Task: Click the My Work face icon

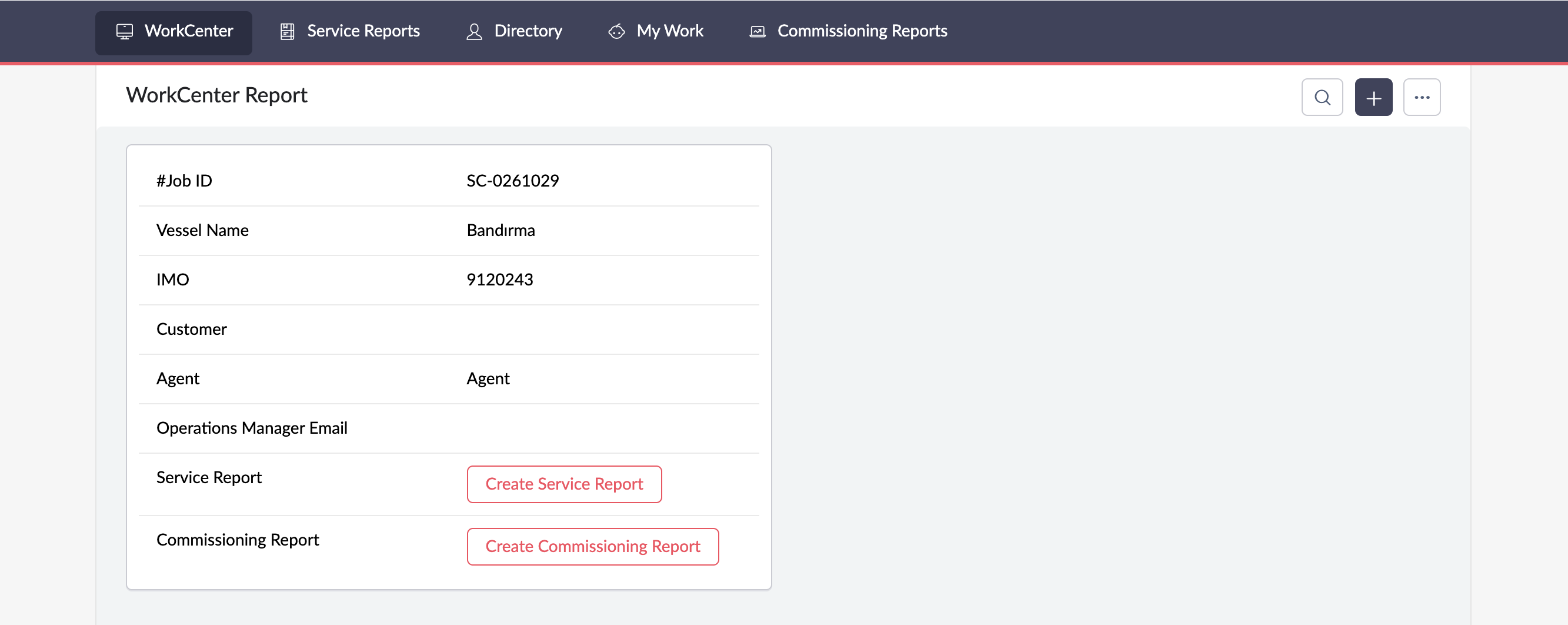Action: pyautogui.click(x=616, y=31)
